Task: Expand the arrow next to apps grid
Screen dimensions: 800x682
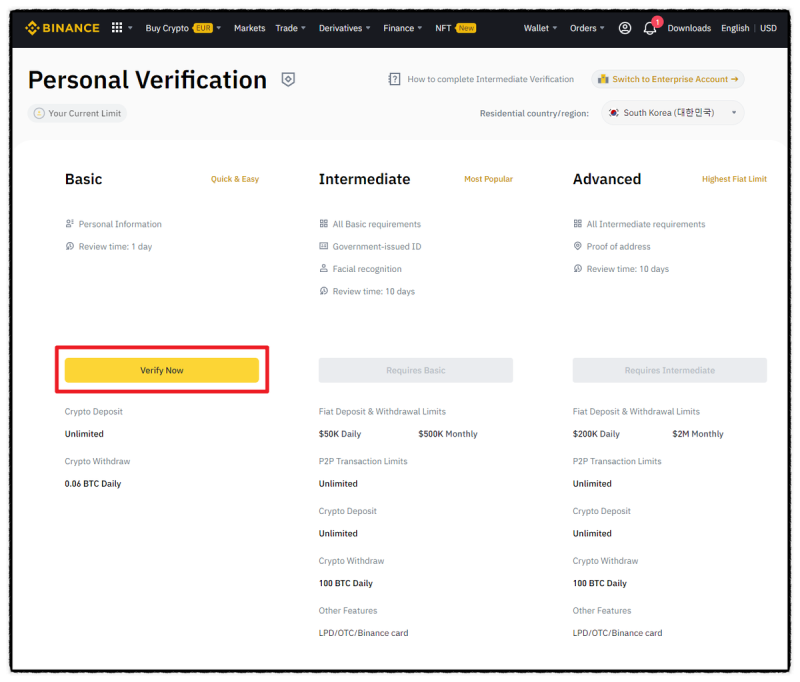Action: 130,28
